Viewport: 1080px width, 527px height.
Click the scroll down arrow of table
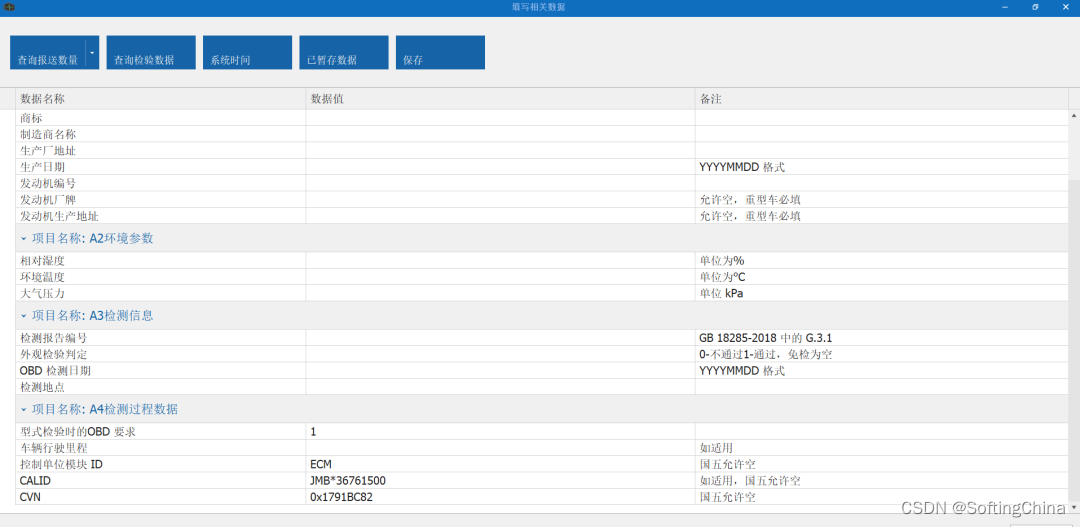(x=1074, y=506)
